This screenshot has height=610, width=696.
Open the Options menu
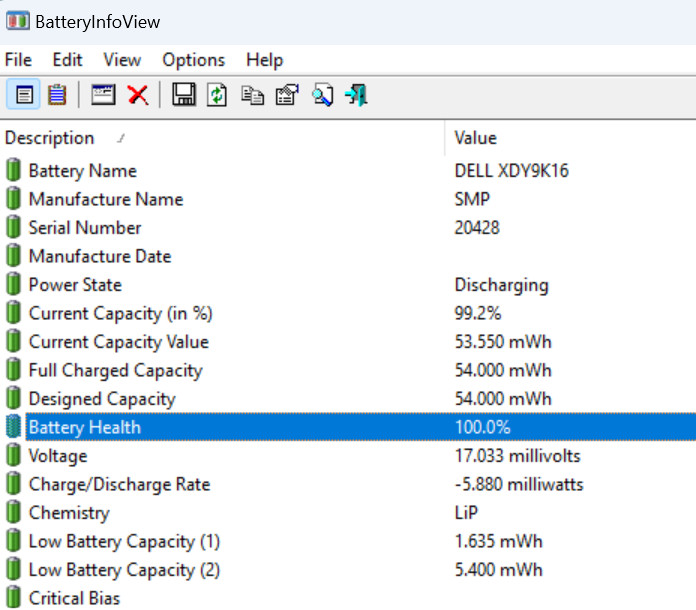coord(193,60)
